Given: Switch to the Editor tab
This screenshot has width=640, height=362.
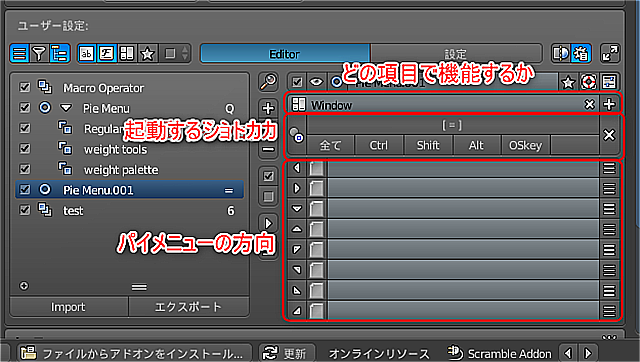Looking at the screenshot, I should (x=285, y=54).
